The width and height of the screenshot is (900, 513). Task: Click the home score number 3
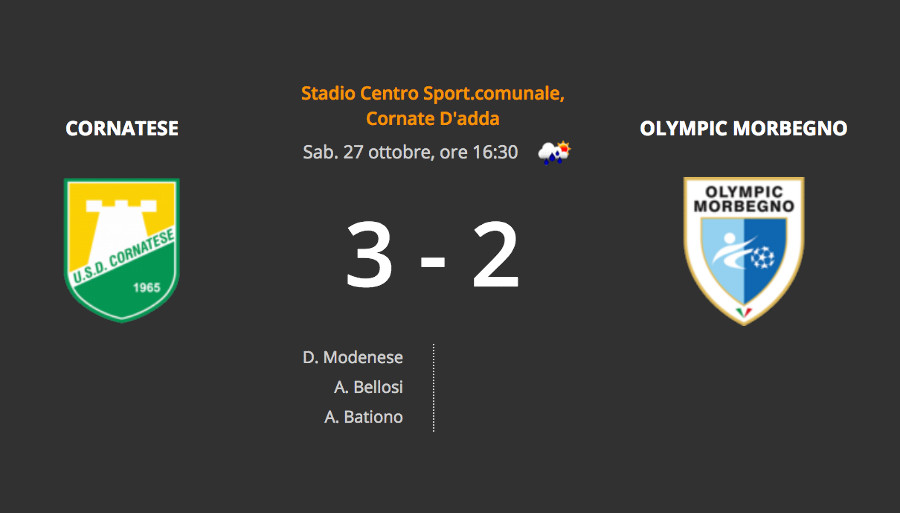(x=369, y=255)
